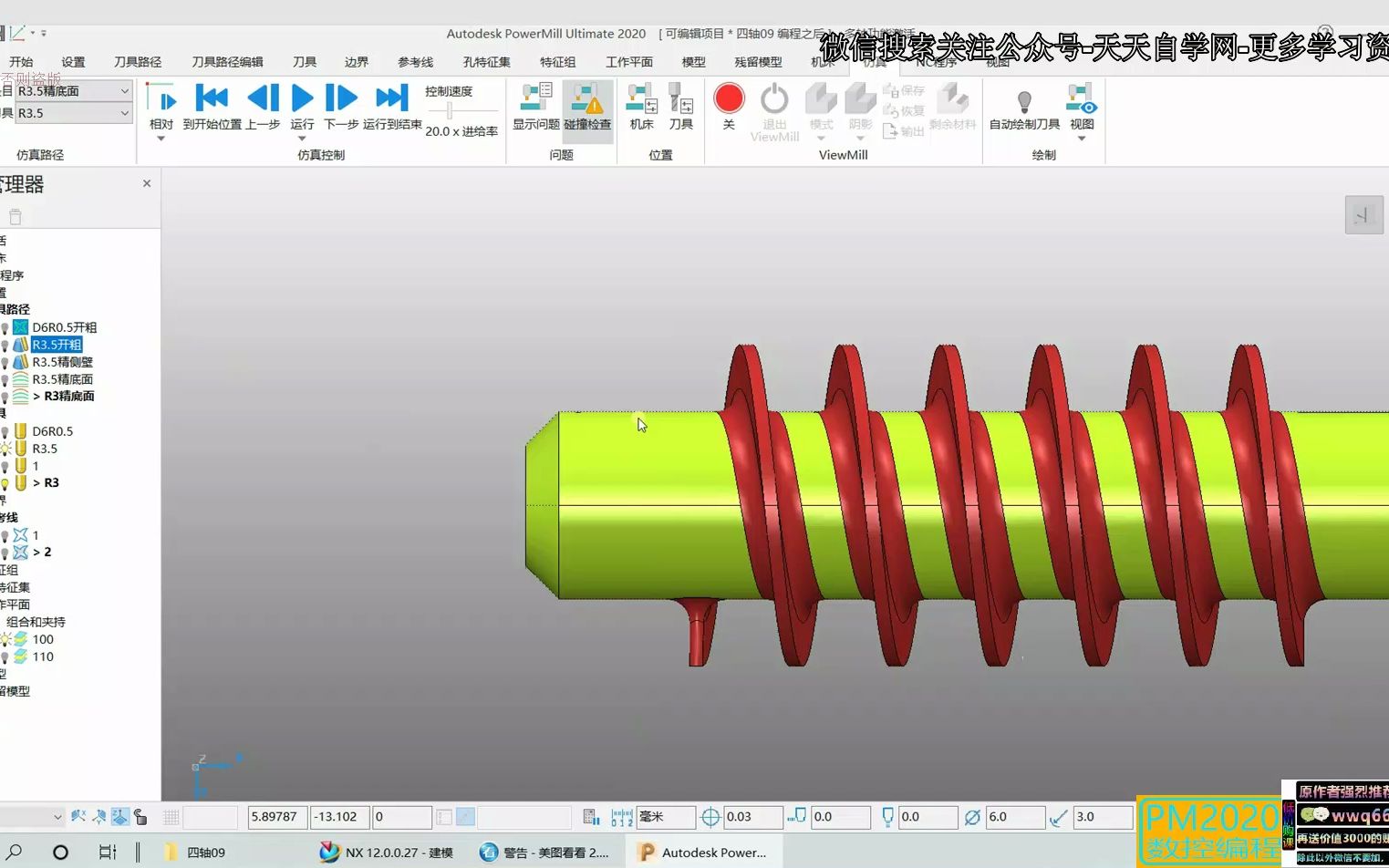Toggle lightbulb for R3.5开粗 toolpath
This screenshot has height=868, width=1389.
pos(5,346)
